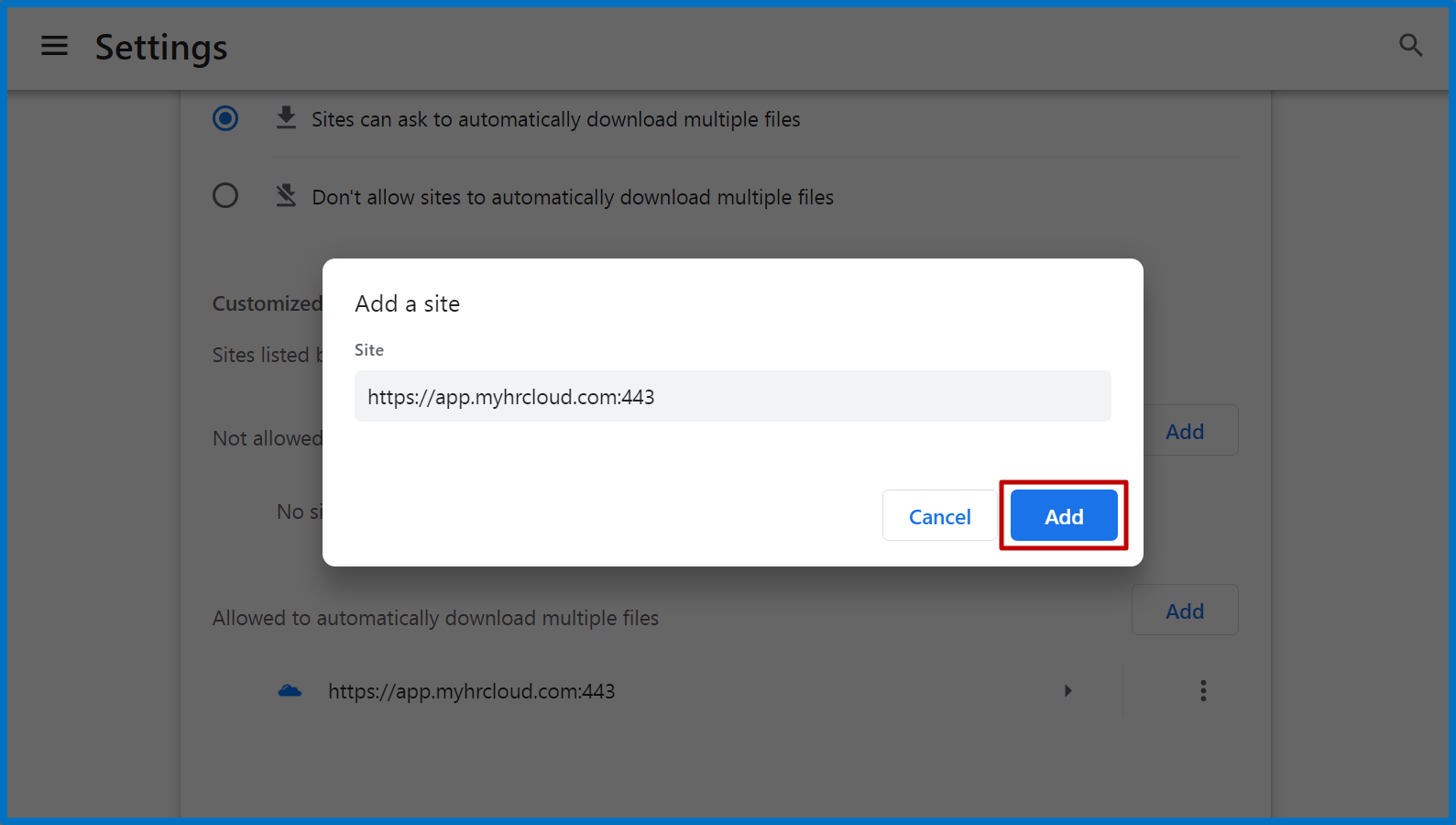Image resolution: width=1456 pixels, height=825 pixels.
Task: Click 'Don't allow sites to automatically download' label
Action: tap(573, 197)
